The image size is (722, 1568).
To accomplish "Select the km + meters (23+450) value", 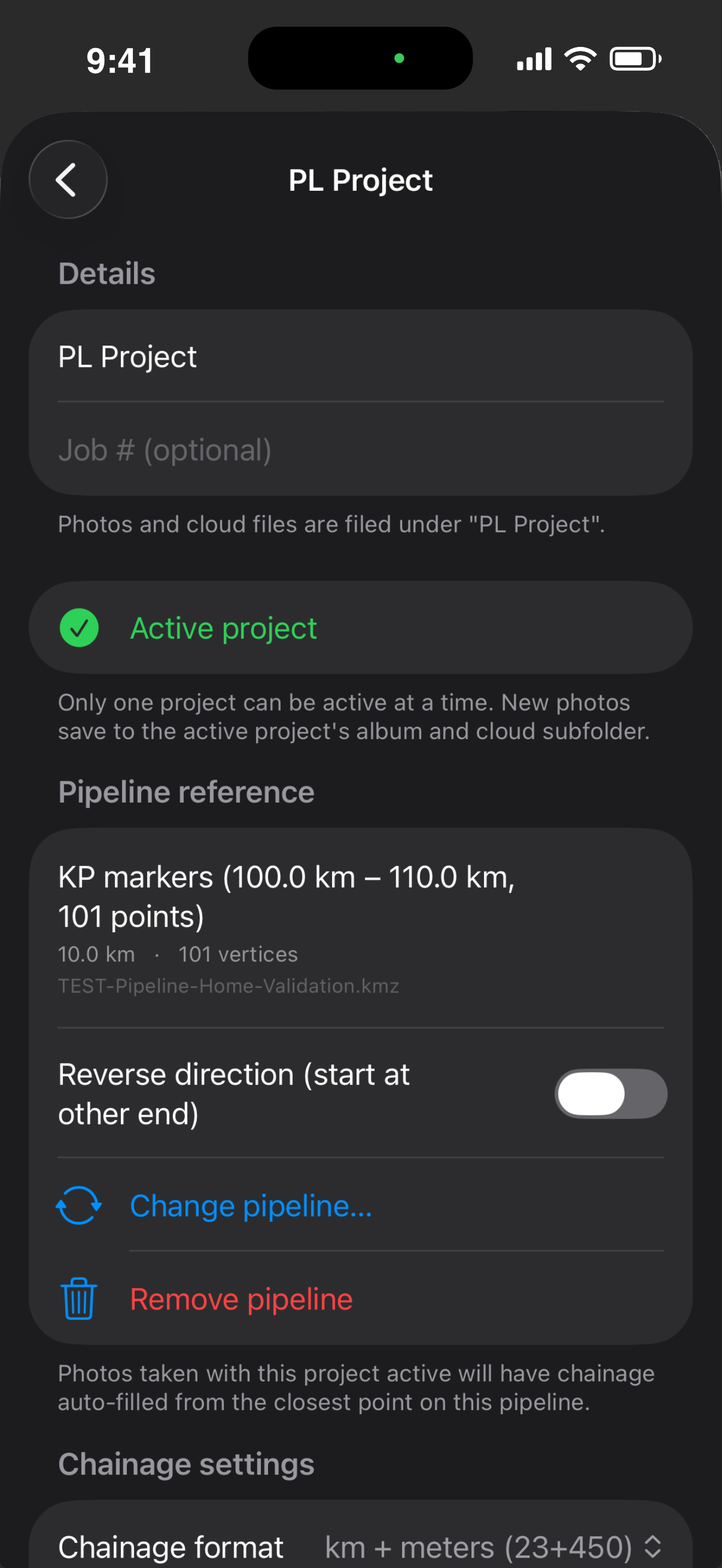I will coord(478,1546).
